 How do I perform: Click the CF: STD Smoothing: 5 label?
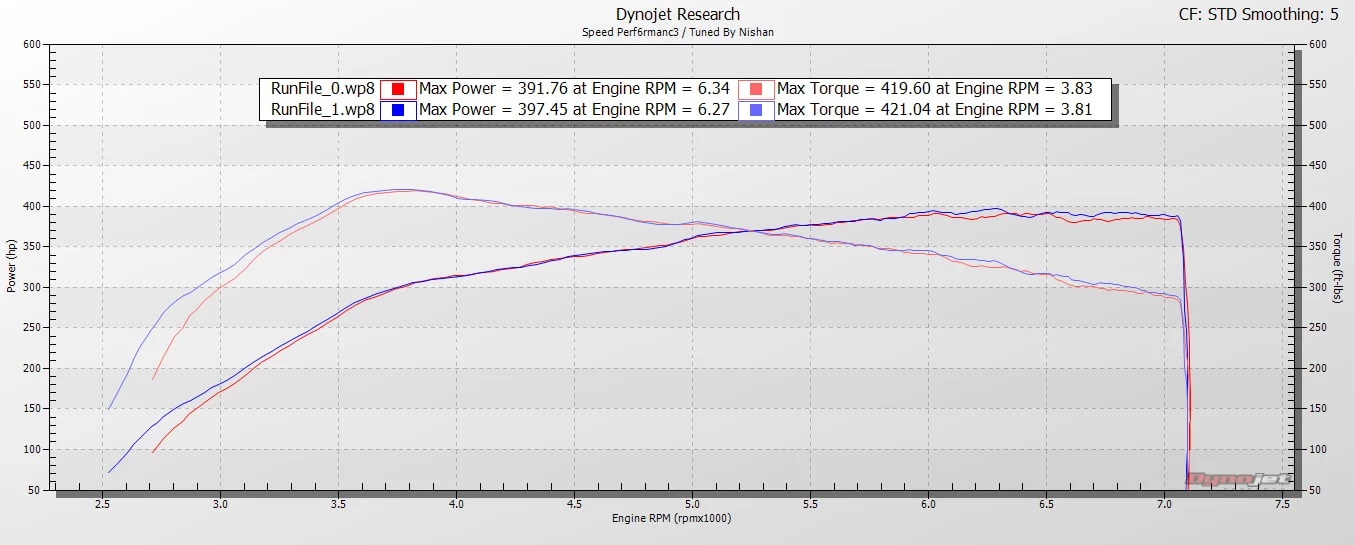(x=1264, y=14)
